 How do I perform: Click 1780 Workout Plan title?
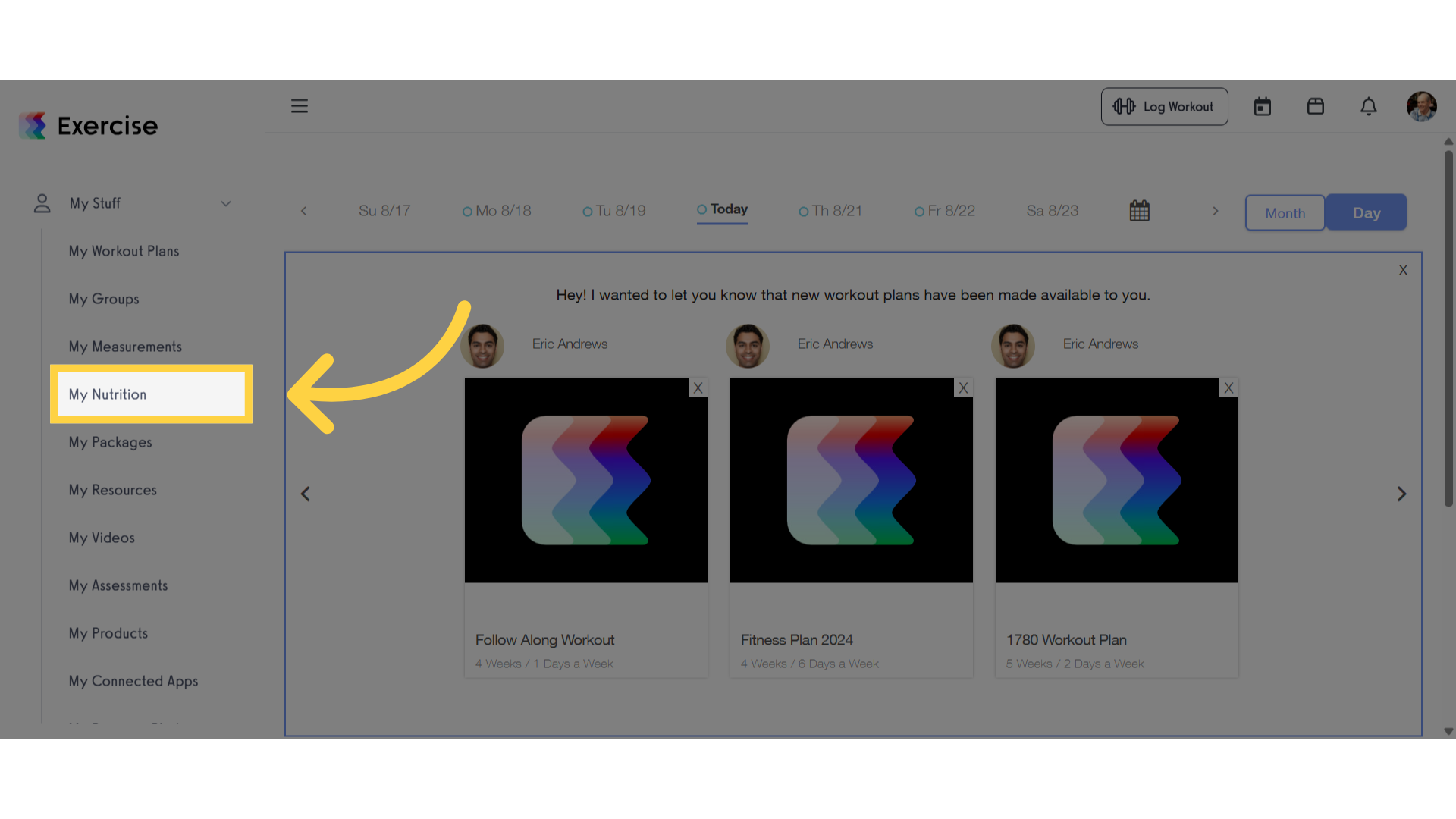[x=1066, y=640]
